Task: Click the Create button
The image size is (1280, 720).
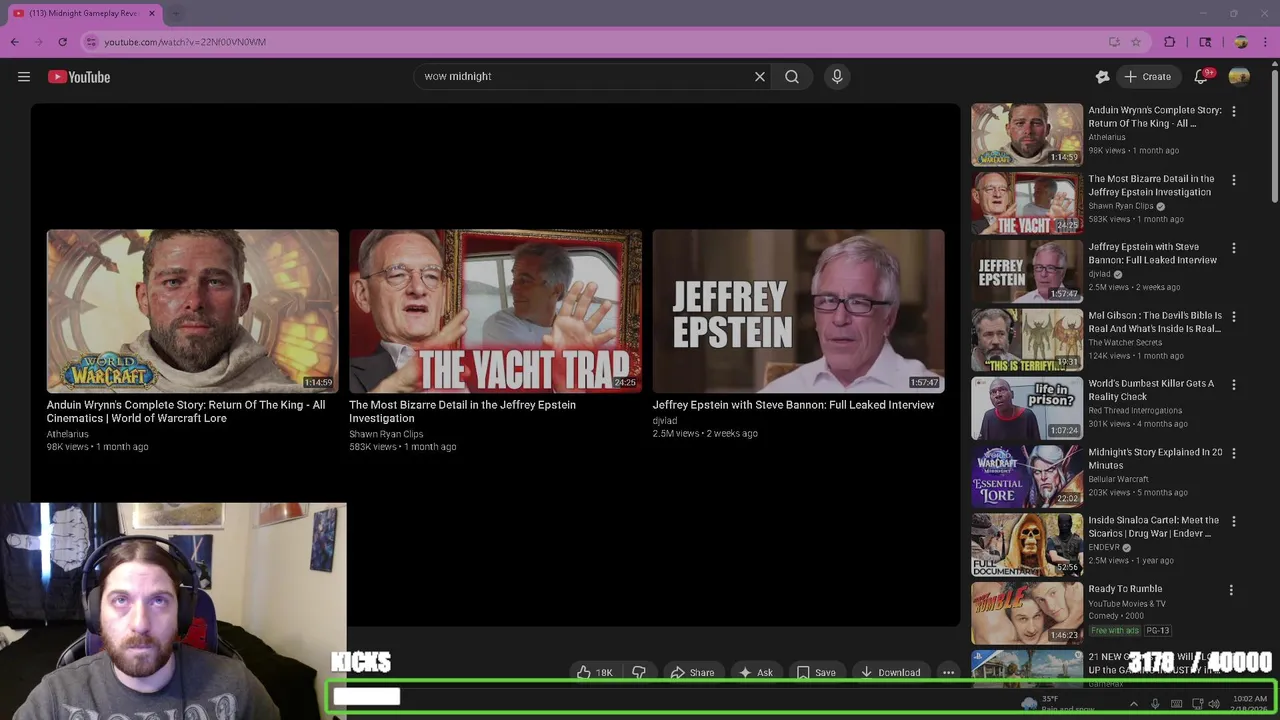Action: point(1147,77)
